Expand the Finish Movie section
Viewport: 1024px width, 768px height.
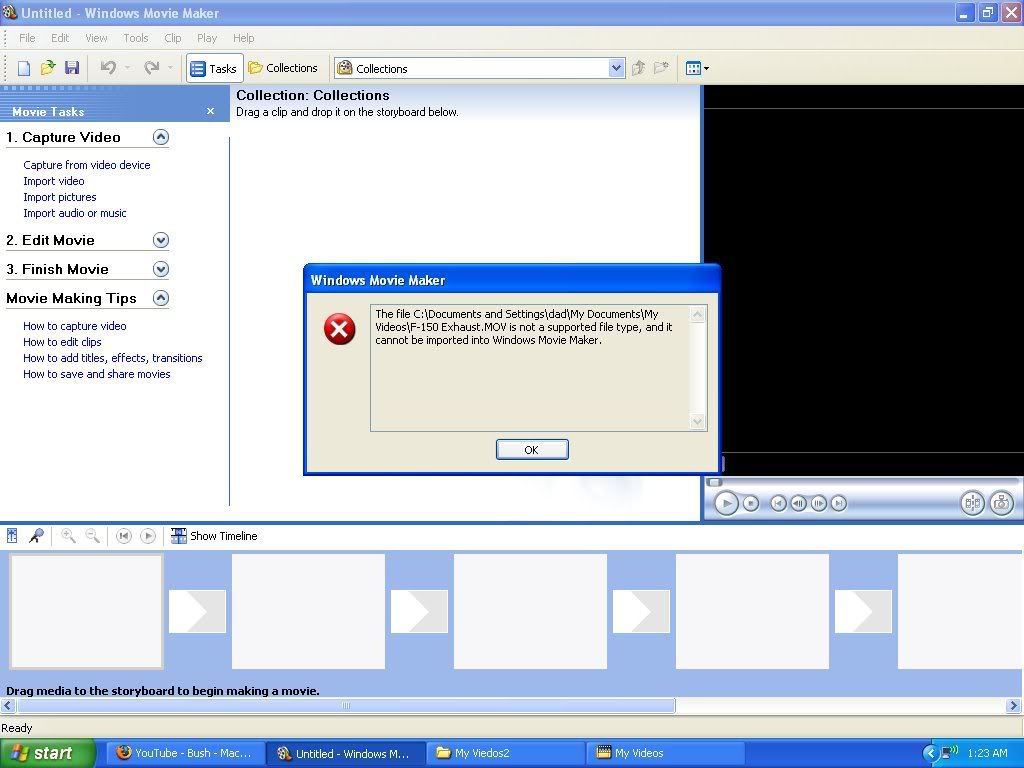coord(160,269)
